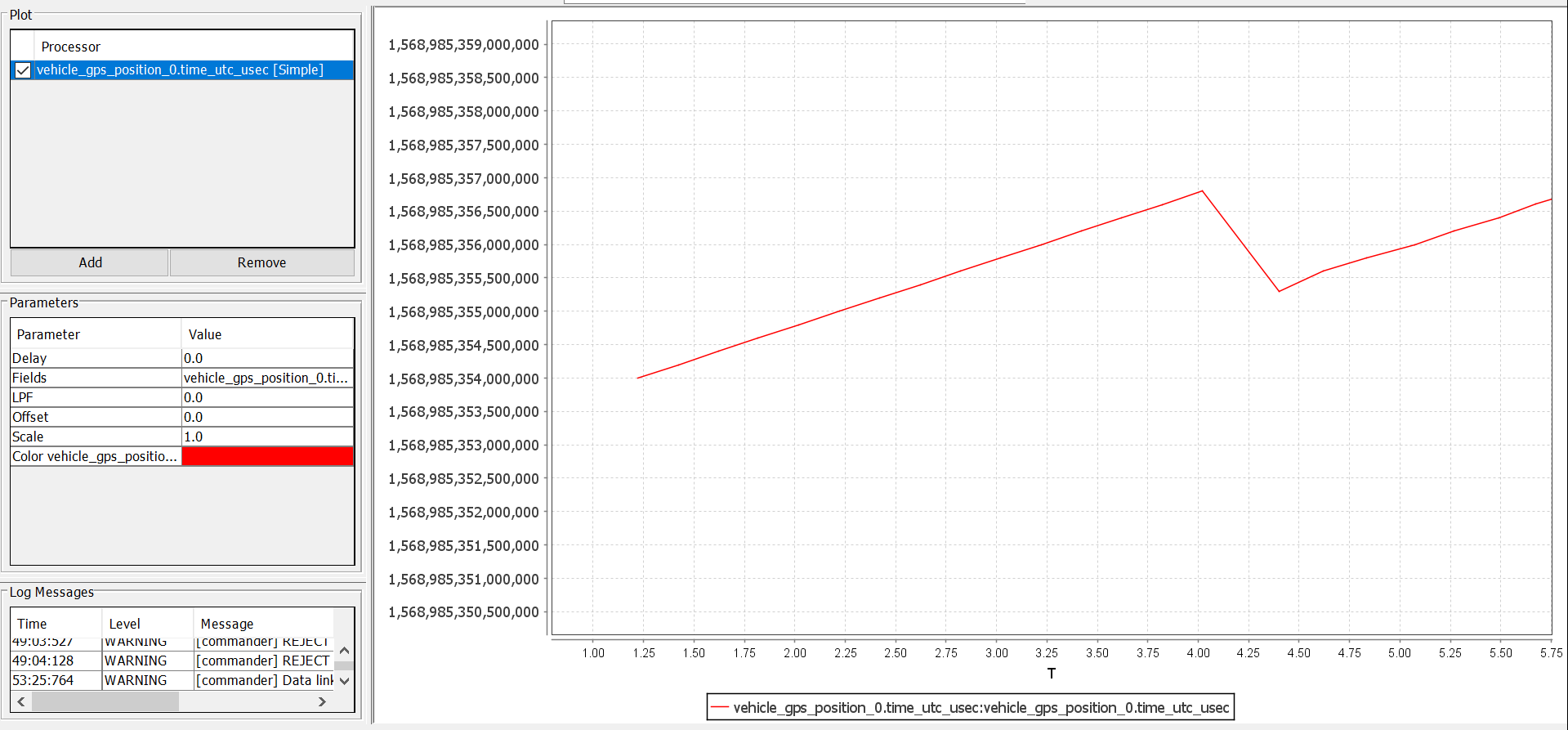Click the Parameter column header
This screenshot has width=1568, height=730.
point(96,334)
